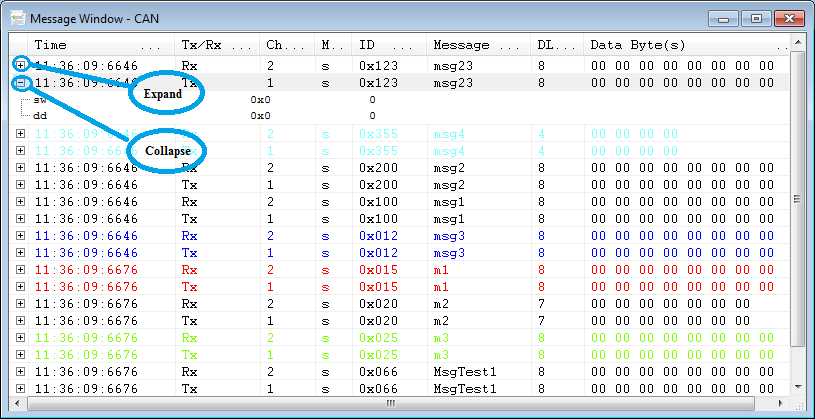Expand the MsgTest1 Rx row
Screen dimensions: 815x419
(x=20, y=372)
